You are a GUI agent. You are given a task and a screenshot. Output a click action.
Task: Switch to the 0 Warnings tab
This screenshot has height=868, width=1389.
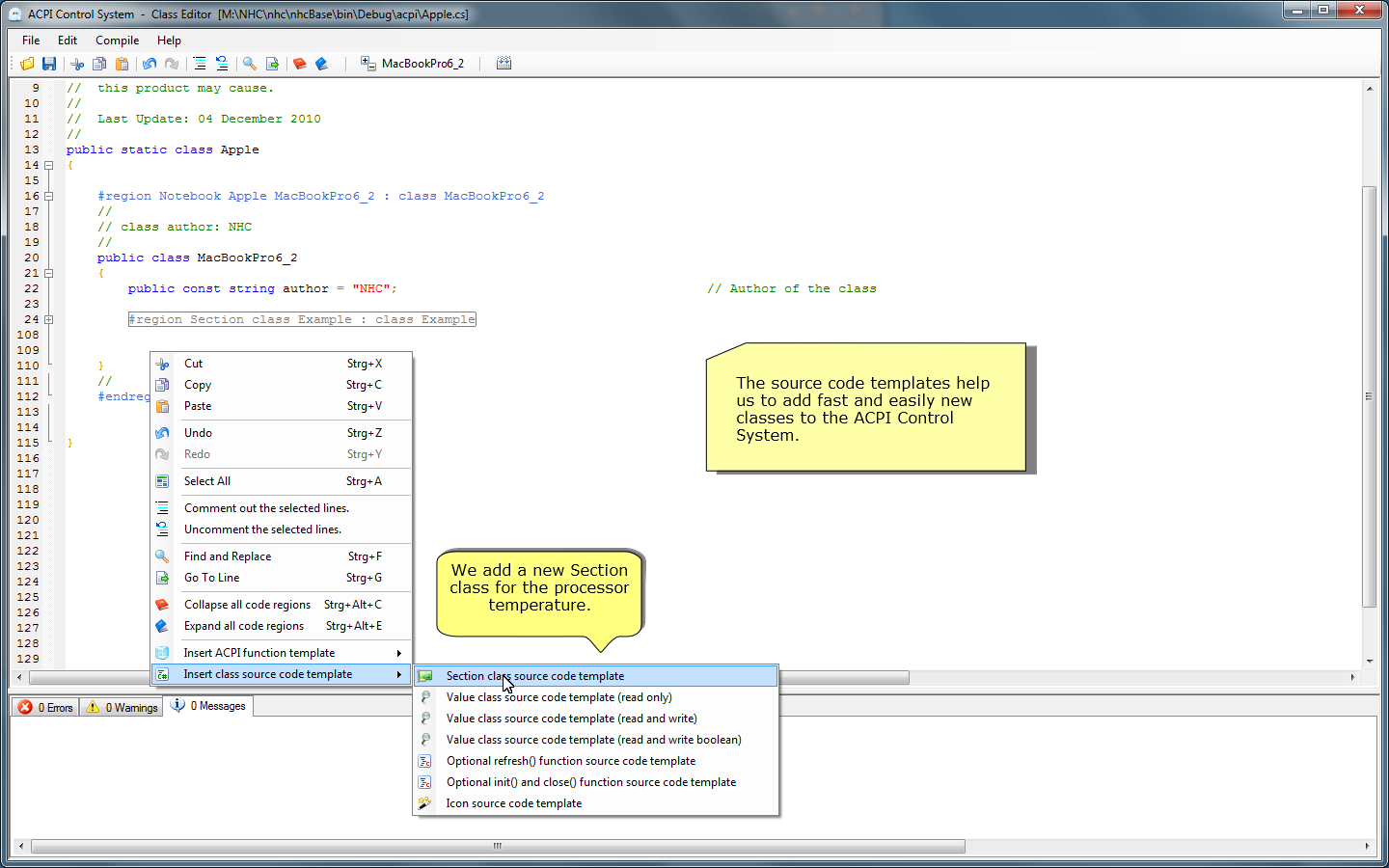click(x=123, y=707)
